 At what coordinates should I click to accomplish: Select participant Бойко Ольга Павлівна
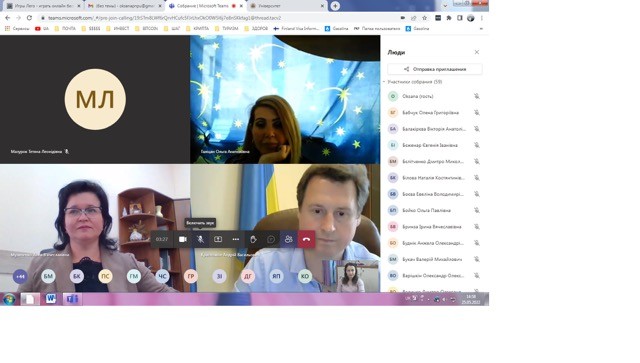pyautogui.click(x=434, y=211)
